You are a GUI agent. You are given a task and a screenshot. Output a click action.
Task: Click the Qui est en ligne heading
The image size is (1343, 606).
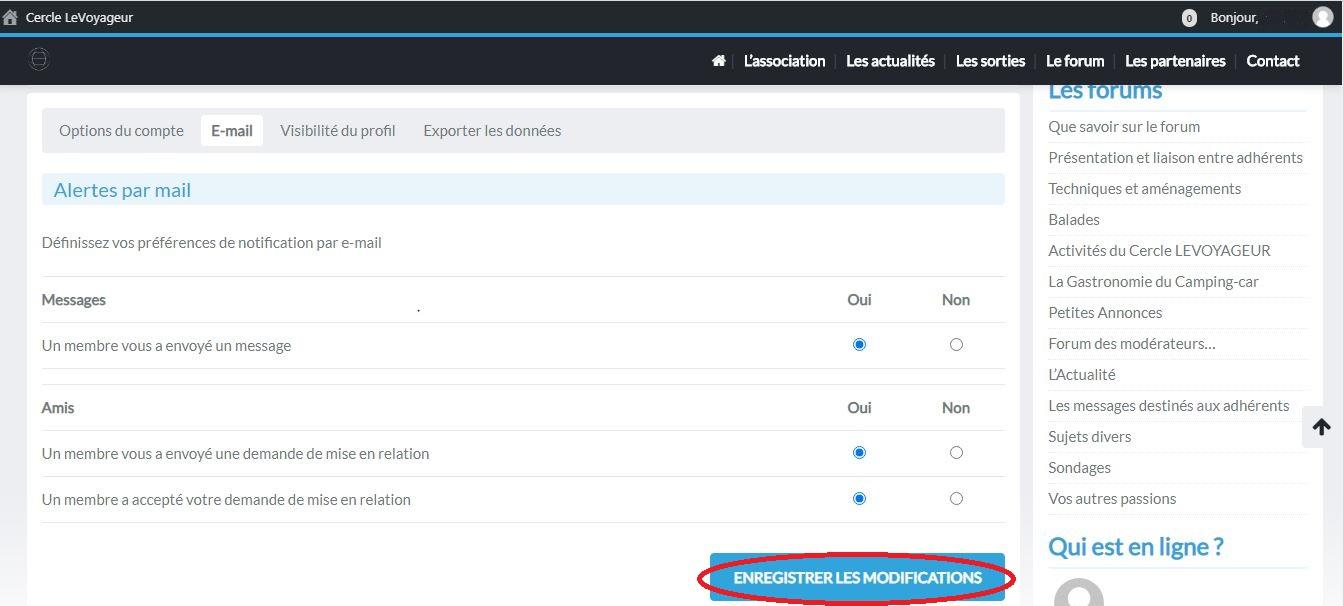coord(1136,547)
